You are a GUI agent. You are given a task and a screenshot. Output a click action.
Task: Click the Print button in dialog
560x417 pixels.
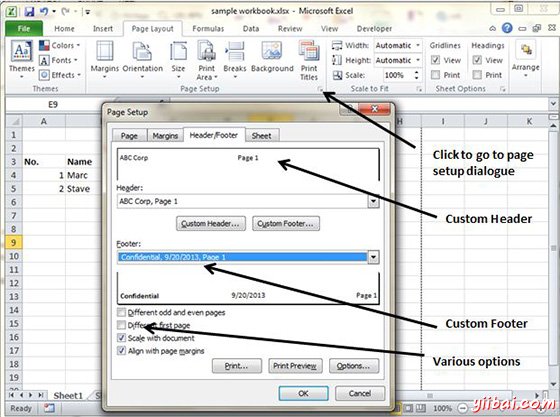pos(236,366)
